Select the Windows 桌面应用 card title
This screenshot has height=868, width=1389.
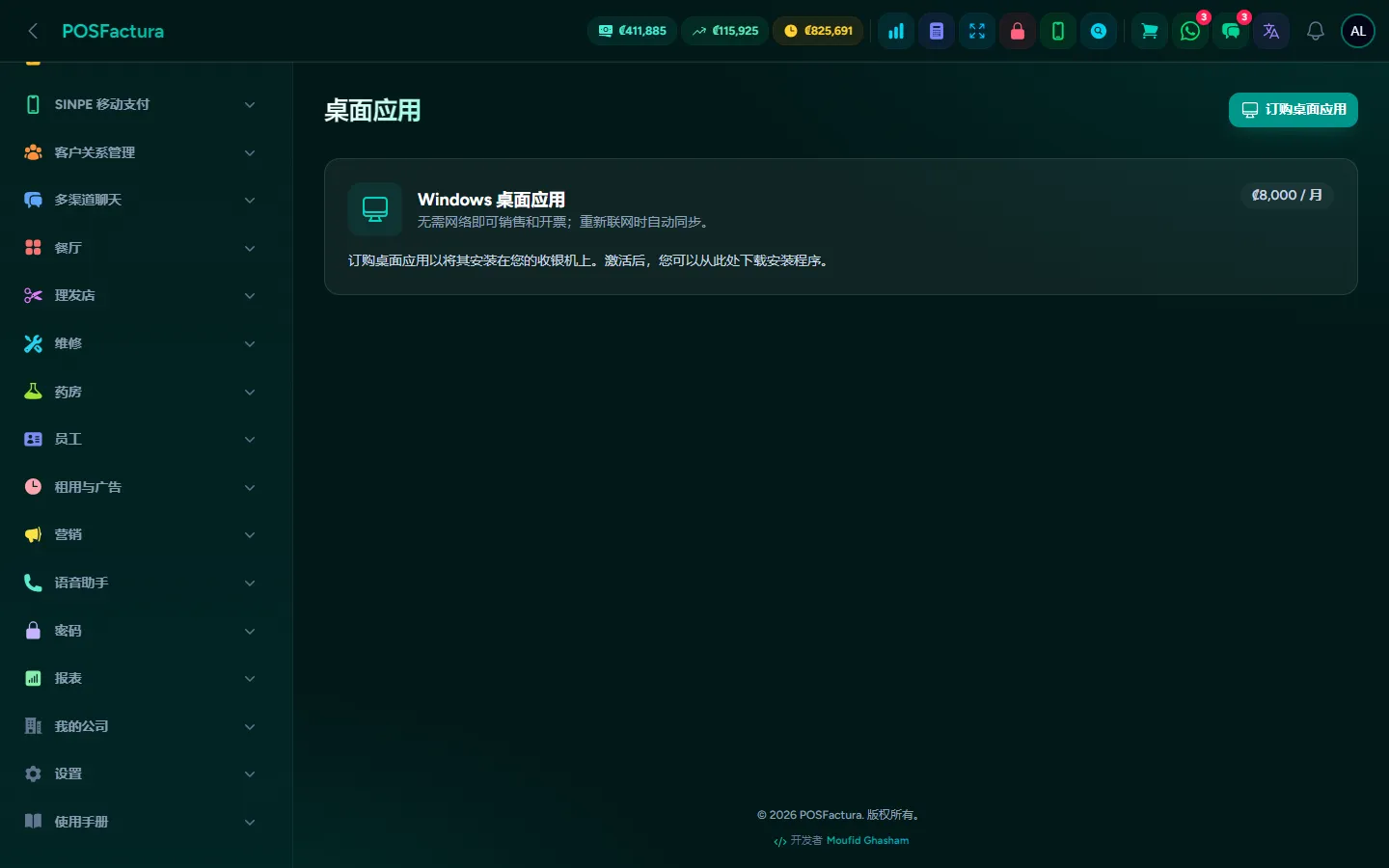(x=491, y=200)
